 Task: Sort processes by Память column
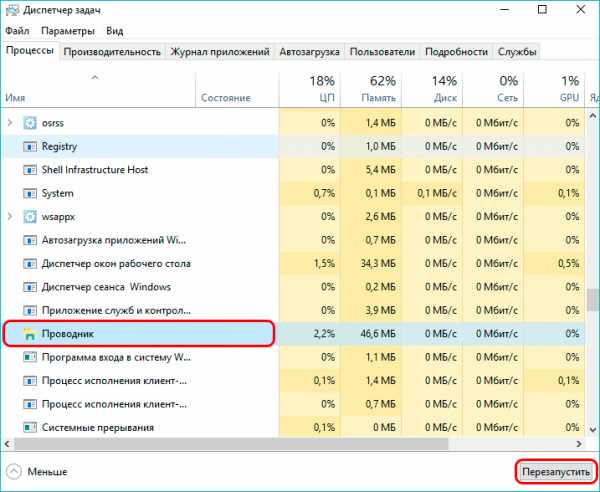coord(371,89)
